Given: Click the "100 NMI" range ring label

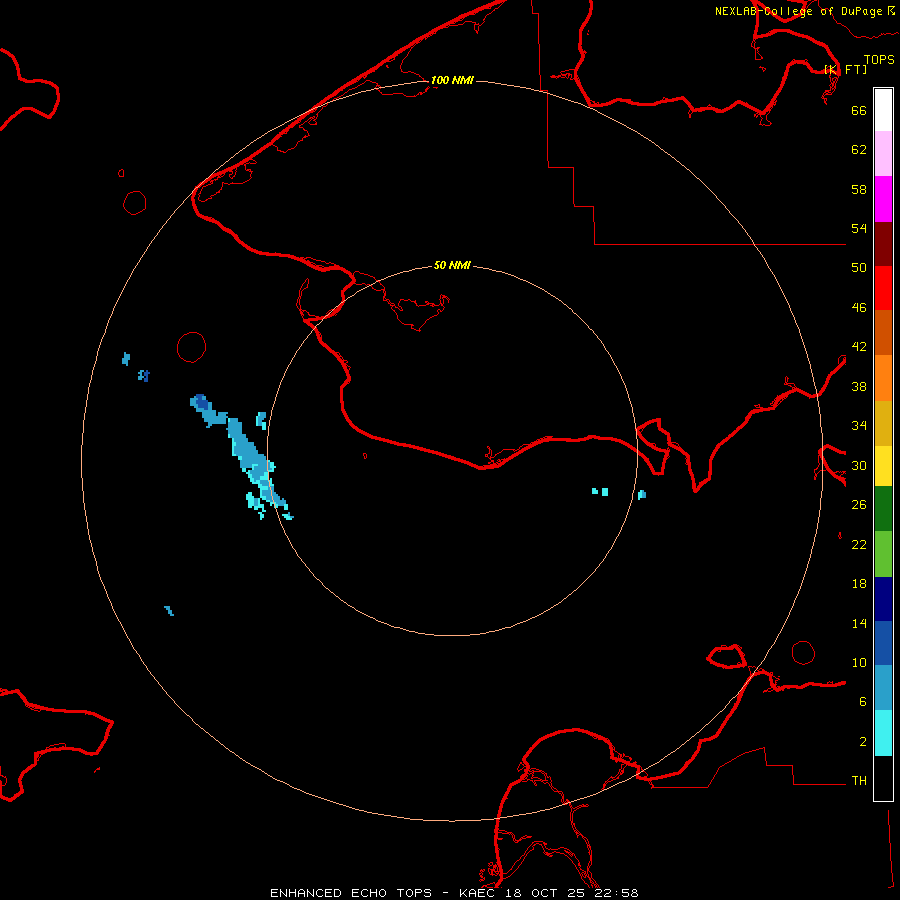Looking at the screenshot, I should tap(452, 80).
